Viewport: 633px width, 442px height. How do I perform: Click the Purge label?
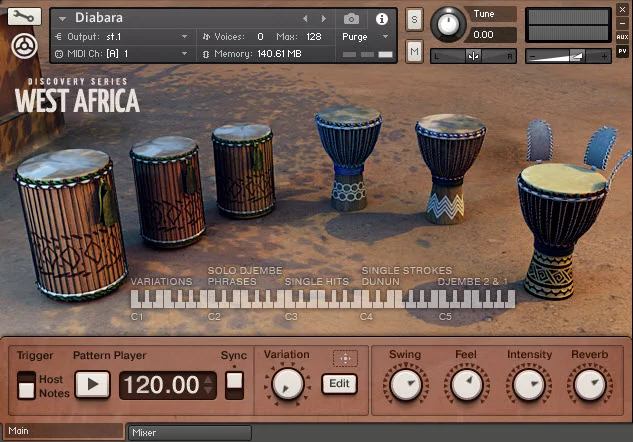pos(354,37)
